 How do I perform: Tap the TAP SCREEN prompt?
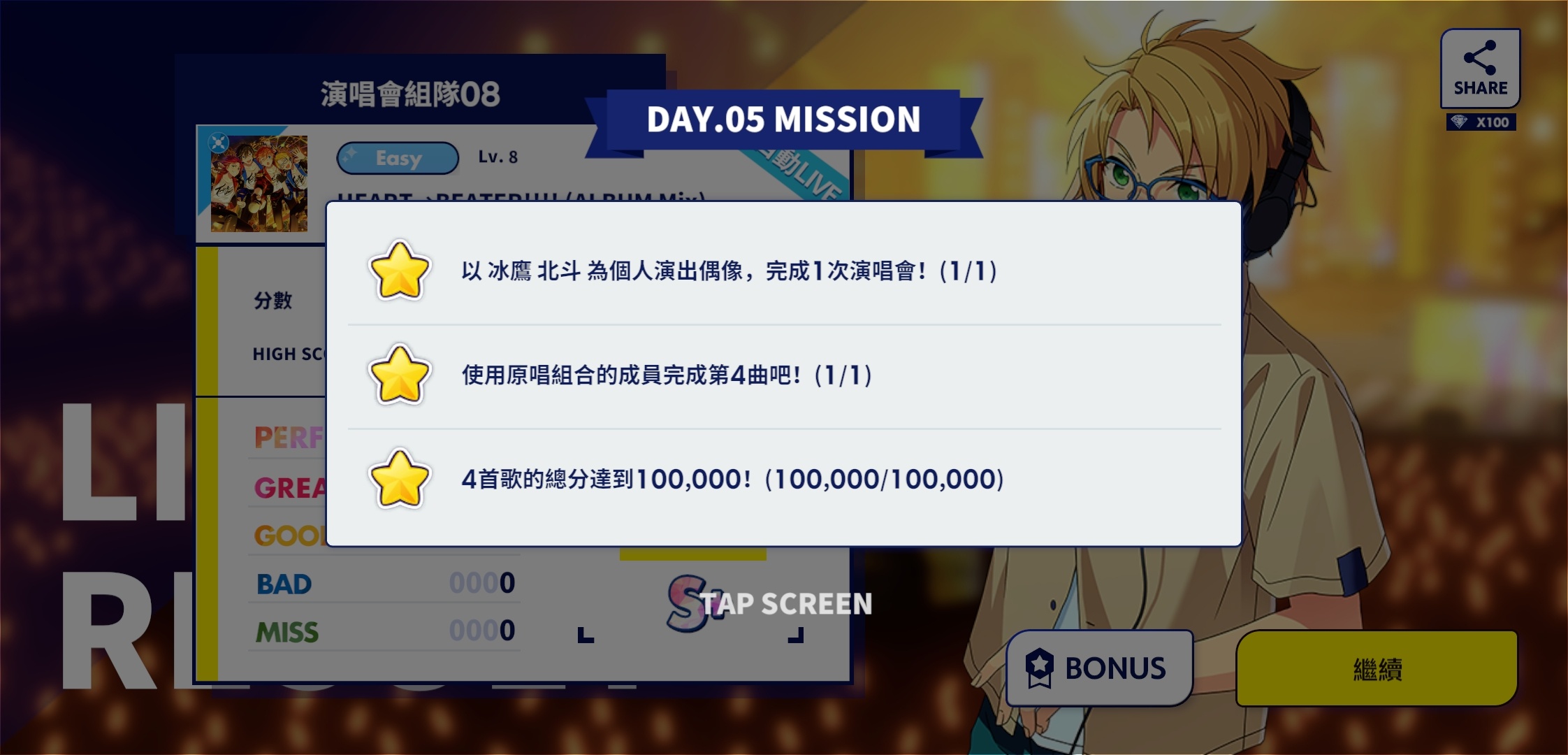click(x=786, y=604)
